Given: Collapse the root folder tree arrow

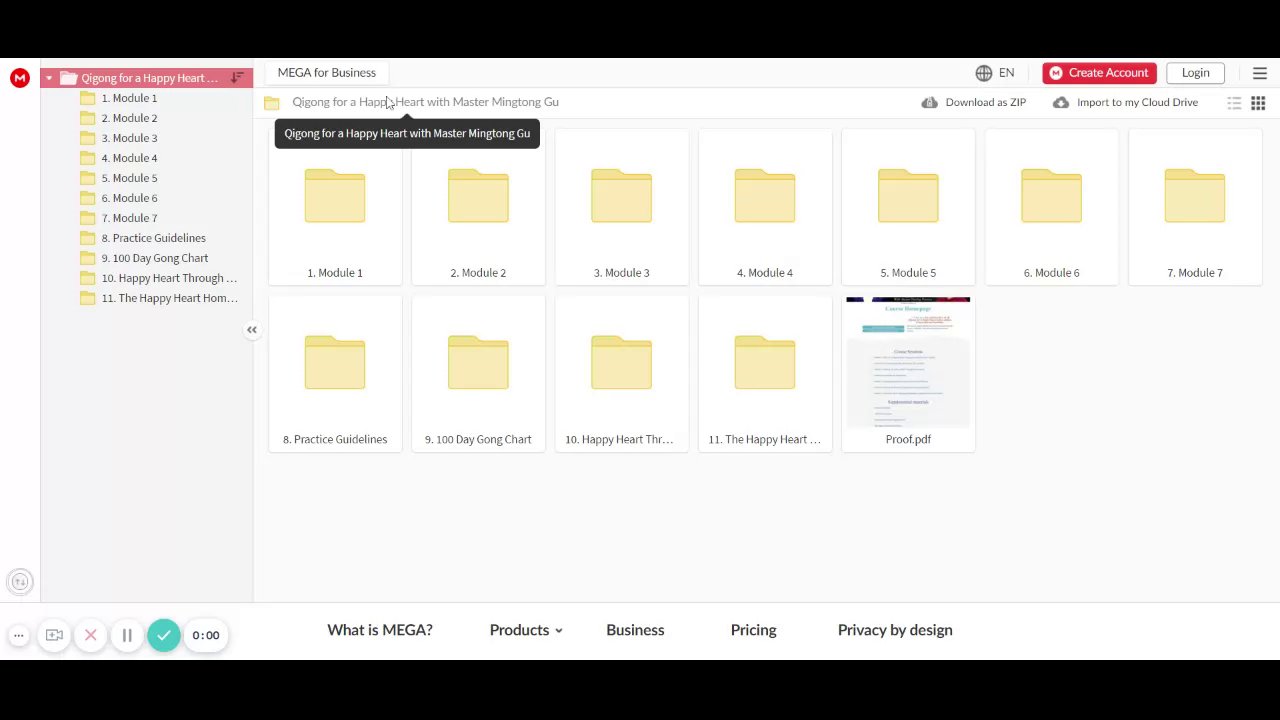Looking at the screenshot, I should [x=49, y=78].
